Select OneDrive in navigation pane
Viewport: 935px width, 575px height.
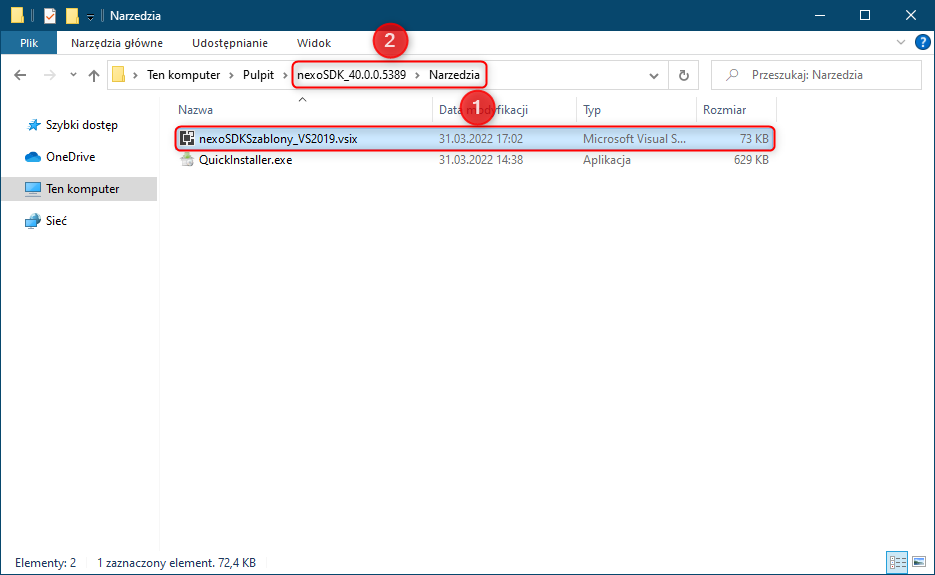[70, 157]
